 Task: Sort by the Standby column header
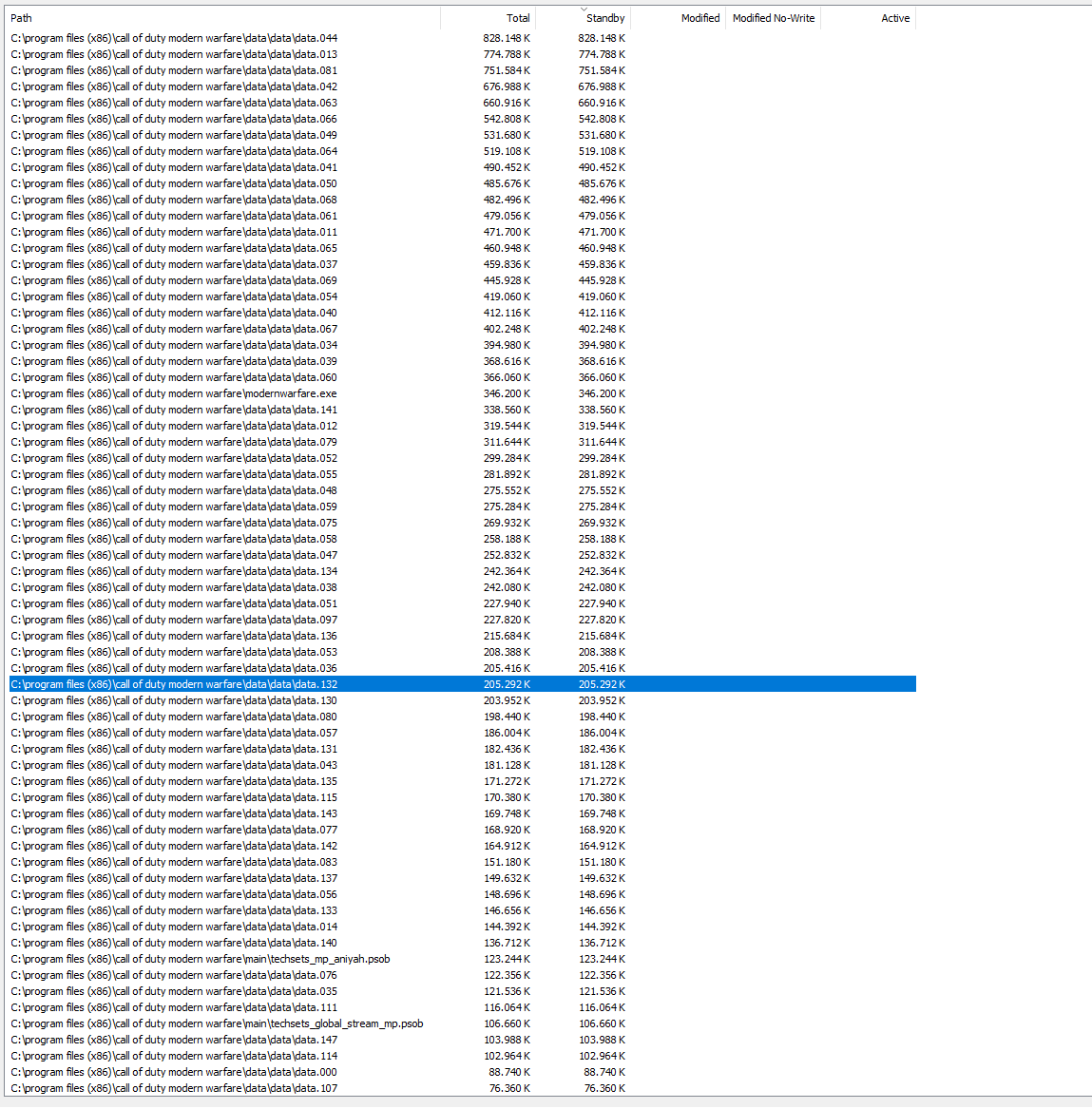pyautogui.click(x=583, y=18)
